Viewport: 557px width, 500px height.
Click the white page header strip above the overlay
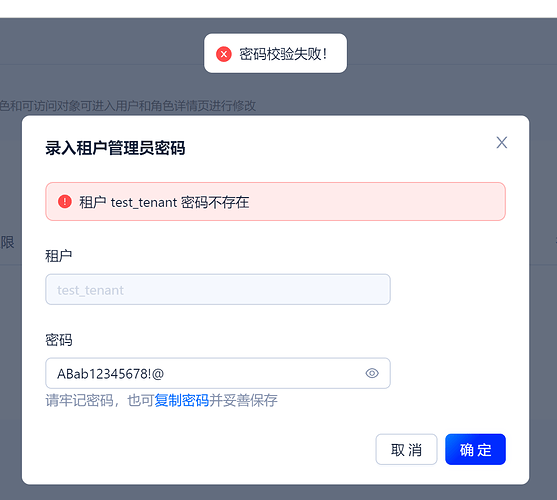tap(278, 9)
